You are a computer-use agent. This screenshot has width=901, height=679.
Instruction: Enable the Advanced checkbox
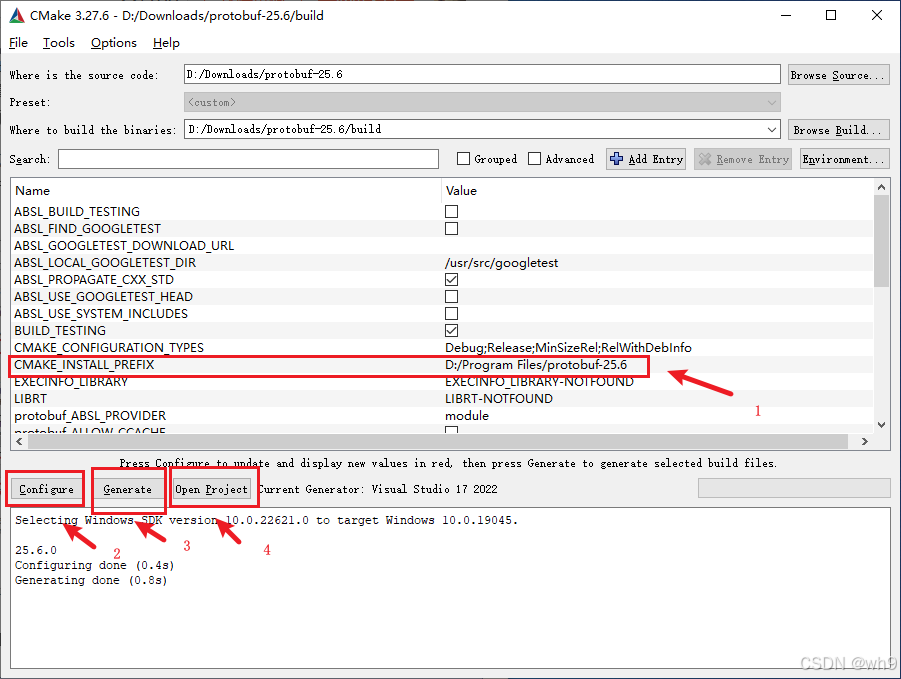point(535,158)
